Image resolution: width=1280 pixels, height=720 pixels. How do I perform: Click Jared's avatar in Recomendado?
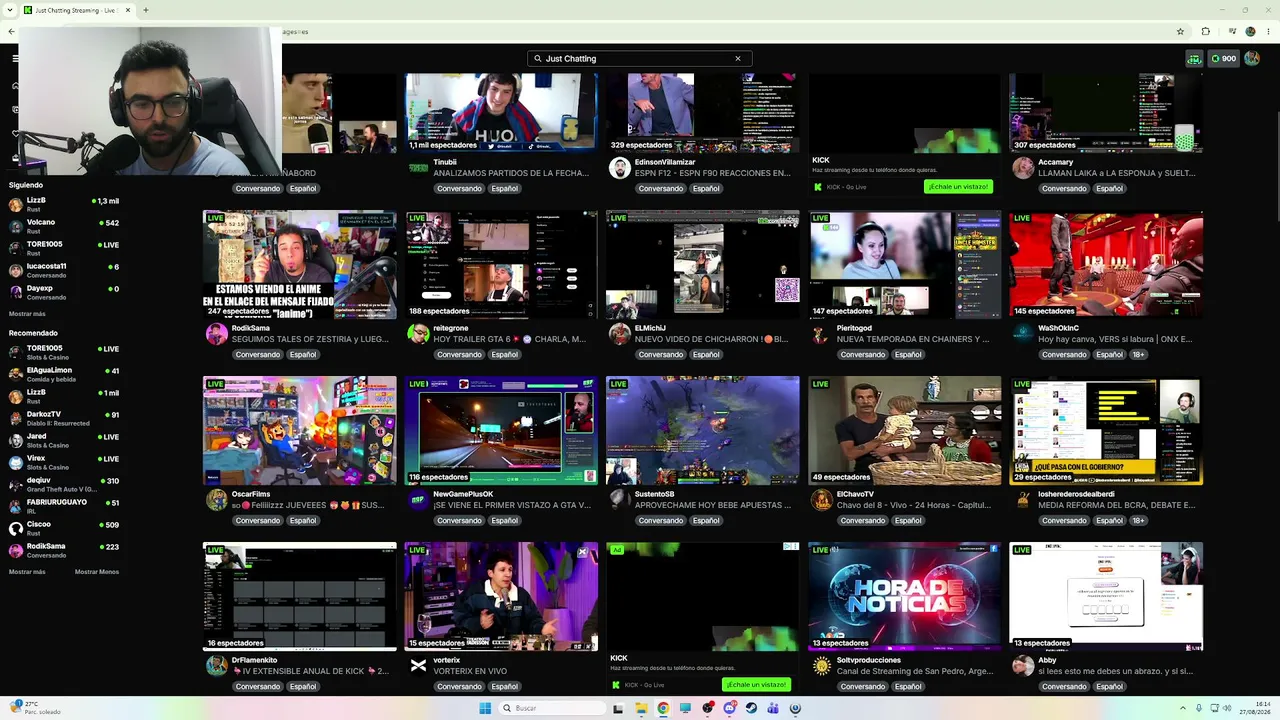(16, 441)
